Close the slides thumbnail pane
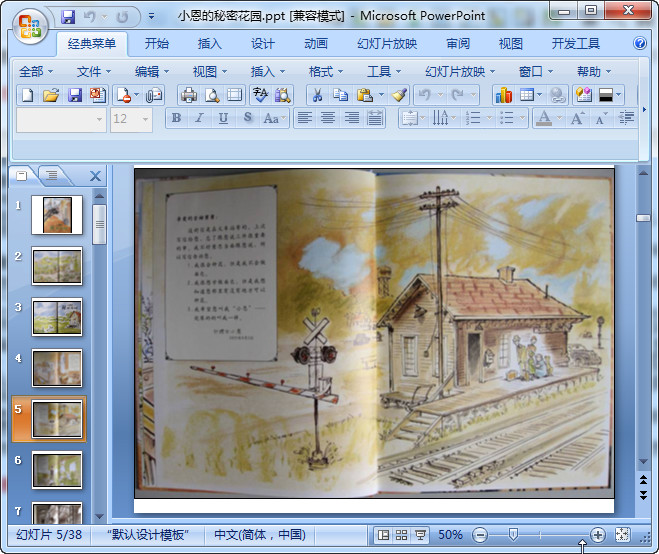 pyautogui.click(x=95, y=176)
